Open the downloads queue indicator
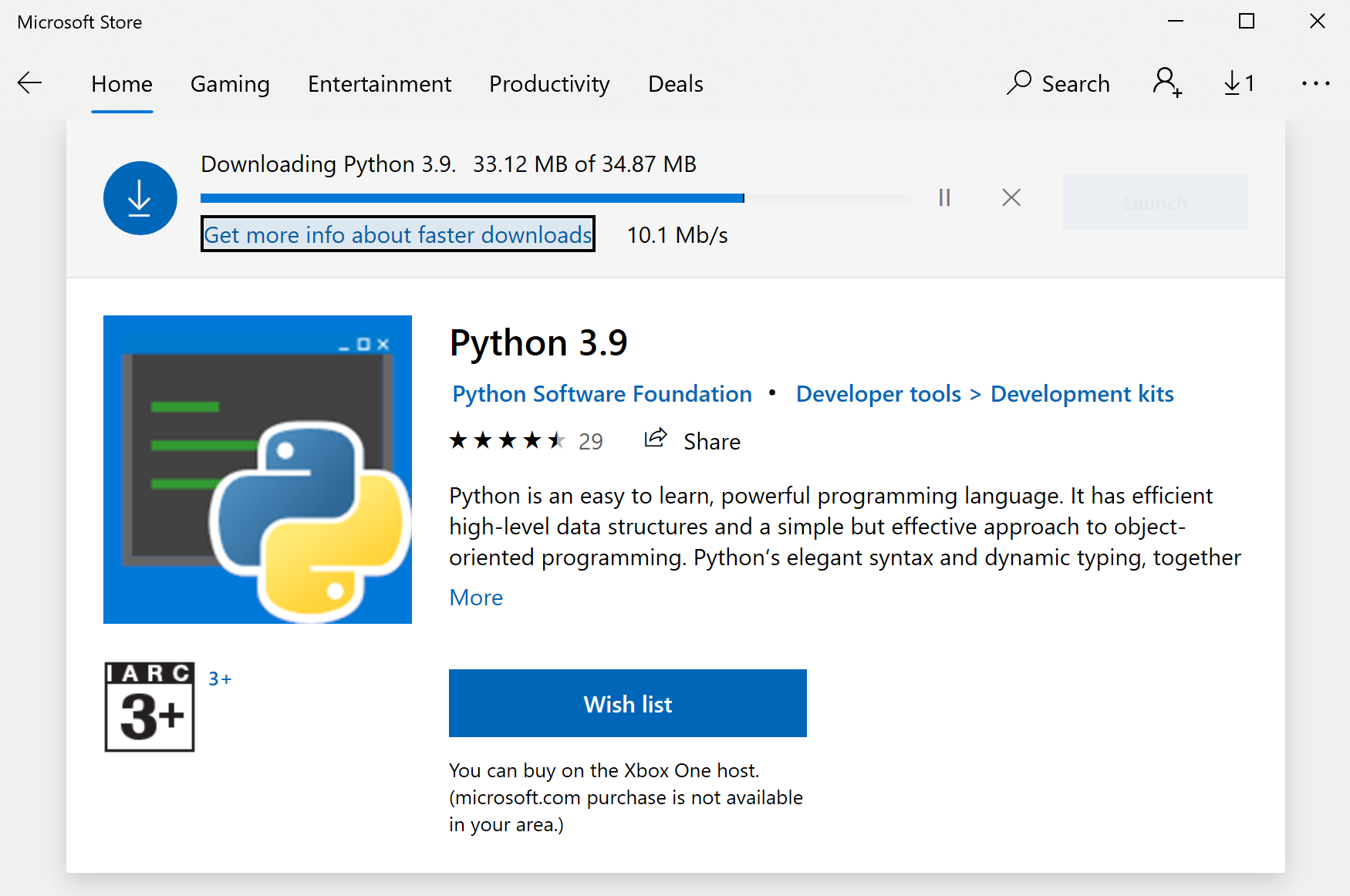 (x=1239, y=83)
